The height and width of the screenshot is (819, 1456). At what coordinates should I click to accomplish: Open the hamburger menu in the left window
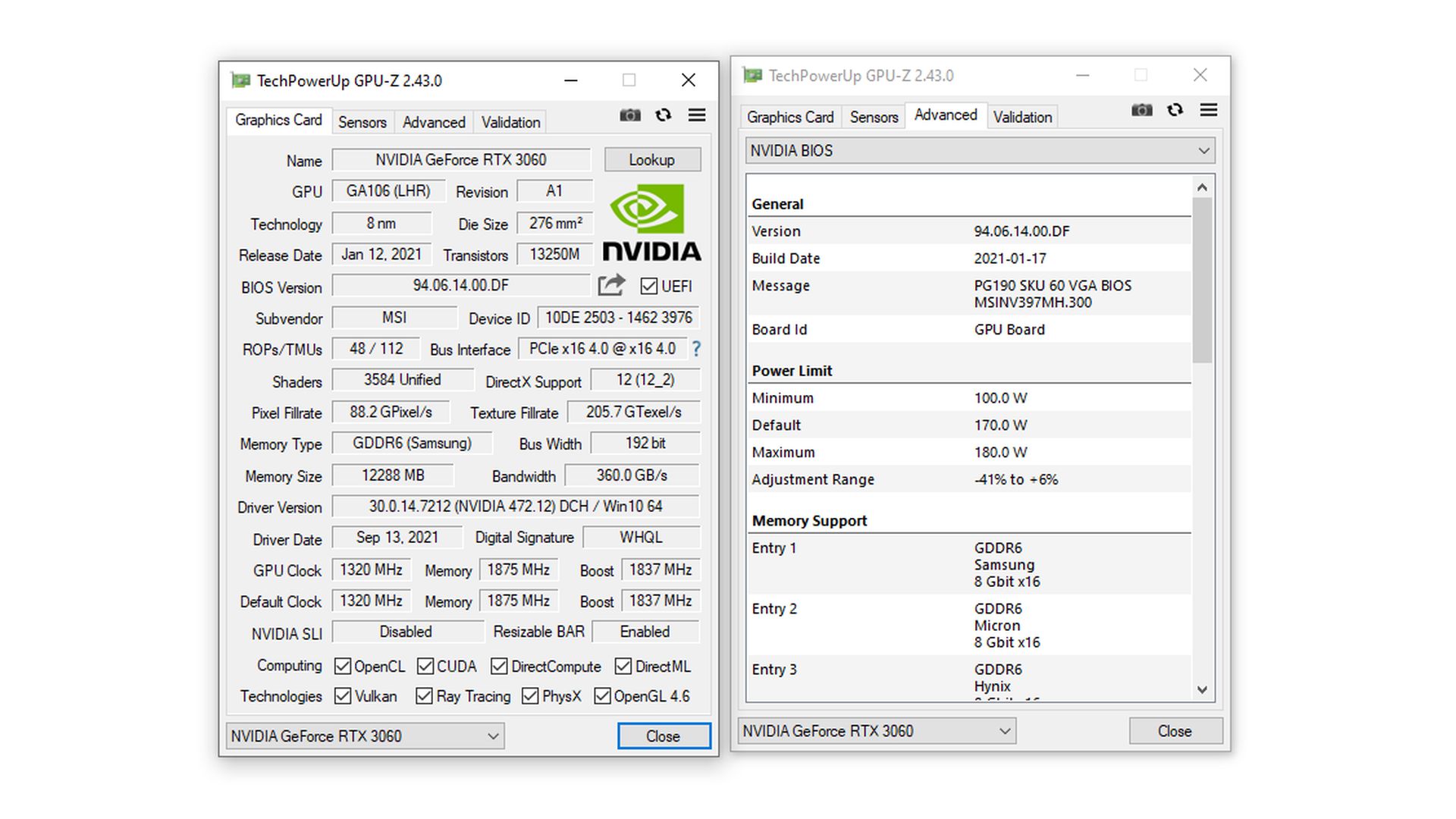point(697,115)
